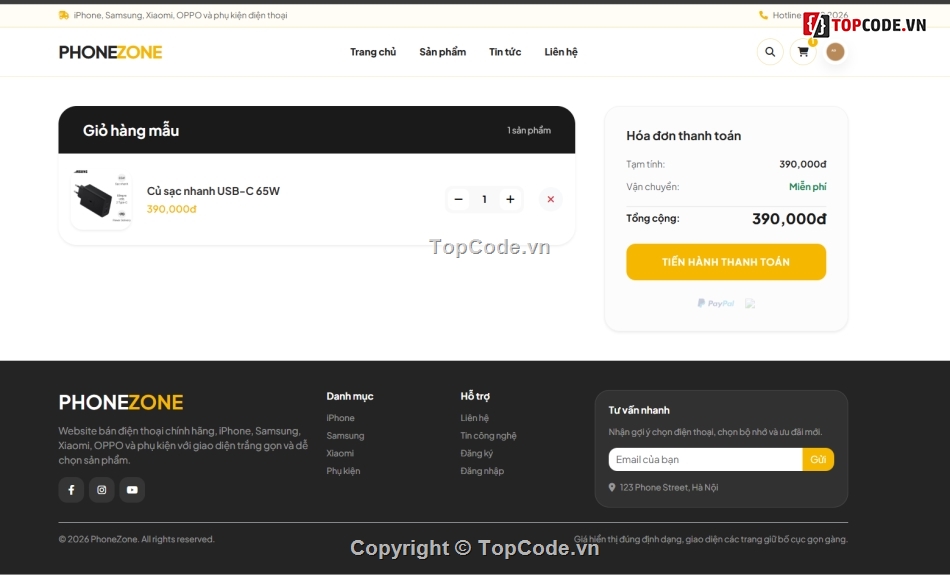Select the Miễn phí shipping value
950x577 pixels.
pos(808,187)
